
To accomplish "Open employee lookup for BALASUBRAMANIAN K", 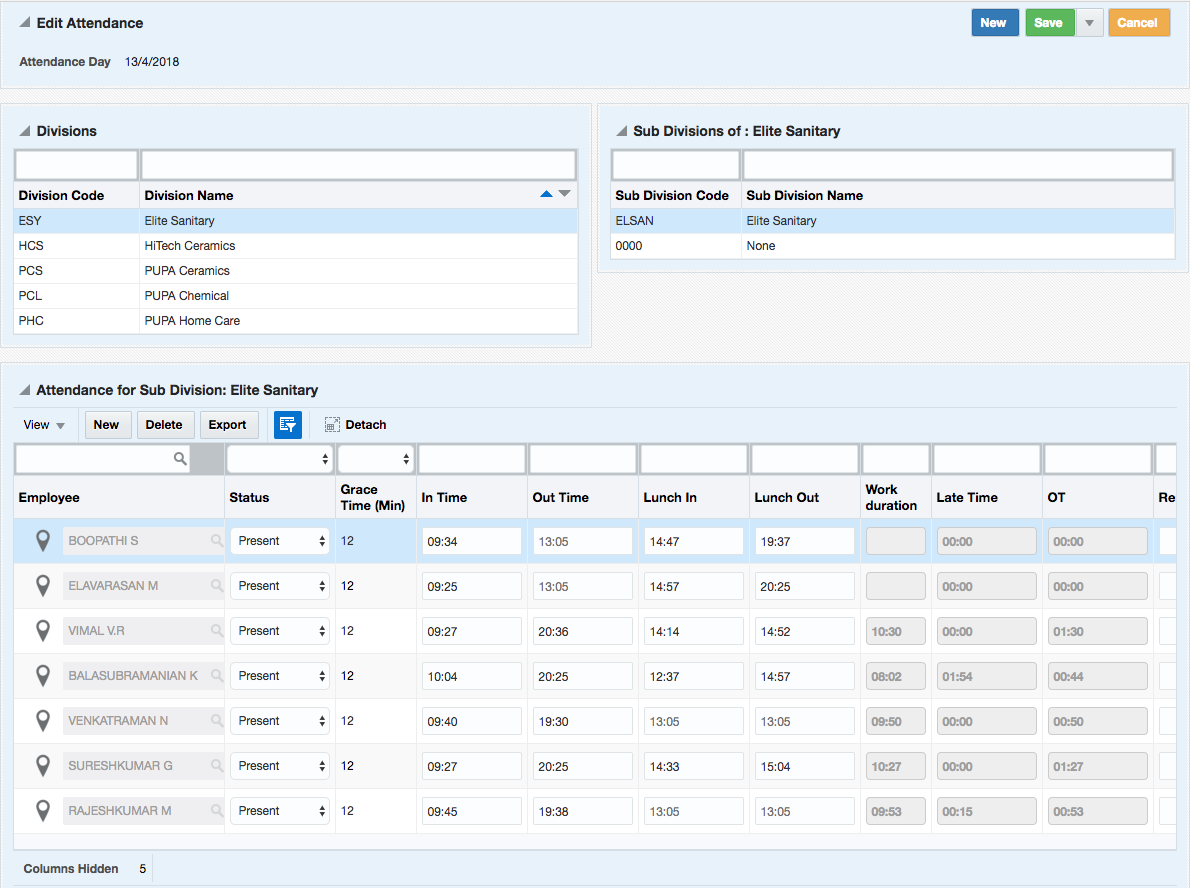I will 217,675.
